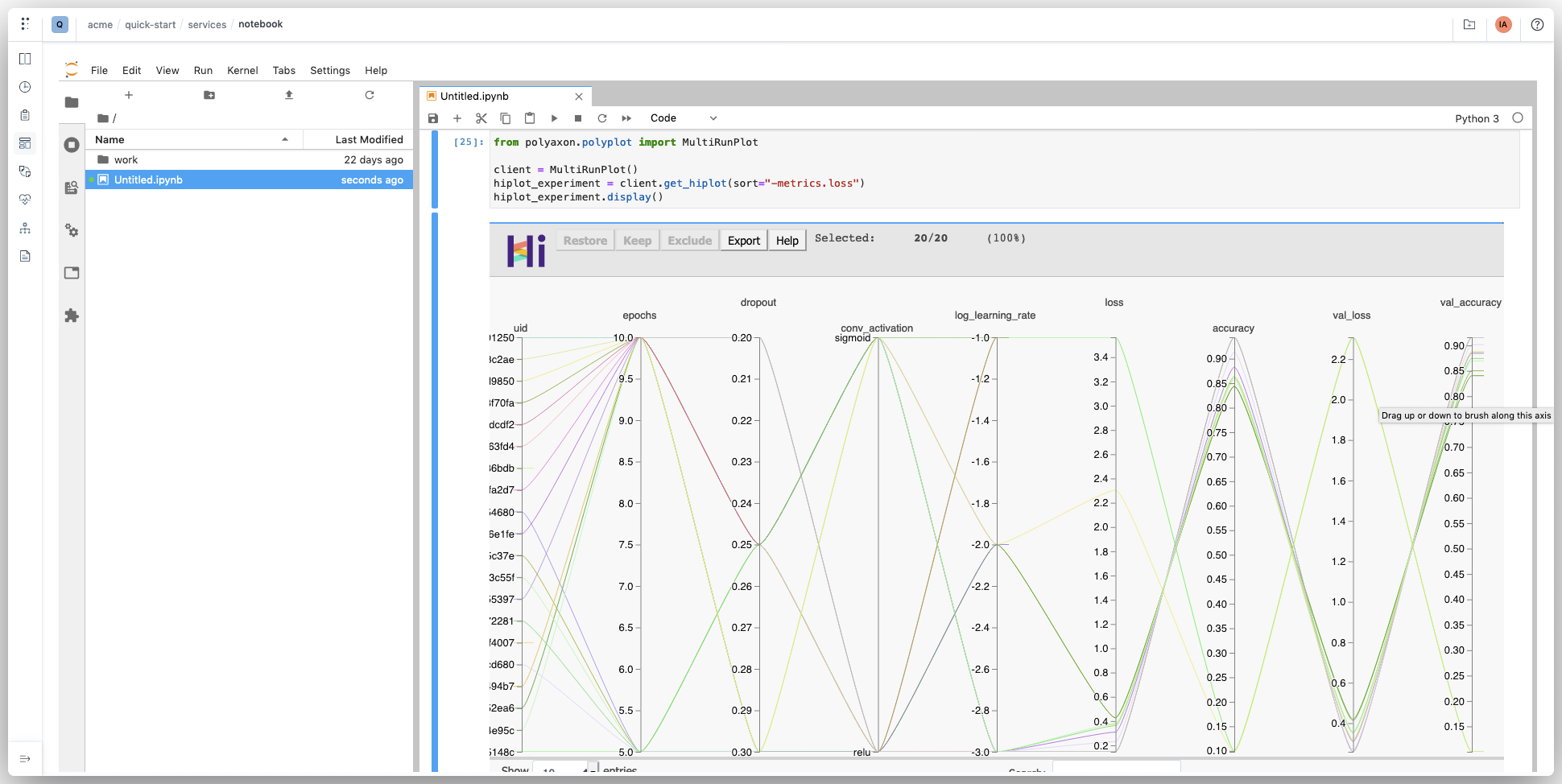Open the extension manager puzzle icon
Screen dimensions: 1562x784
pos(72,316)
